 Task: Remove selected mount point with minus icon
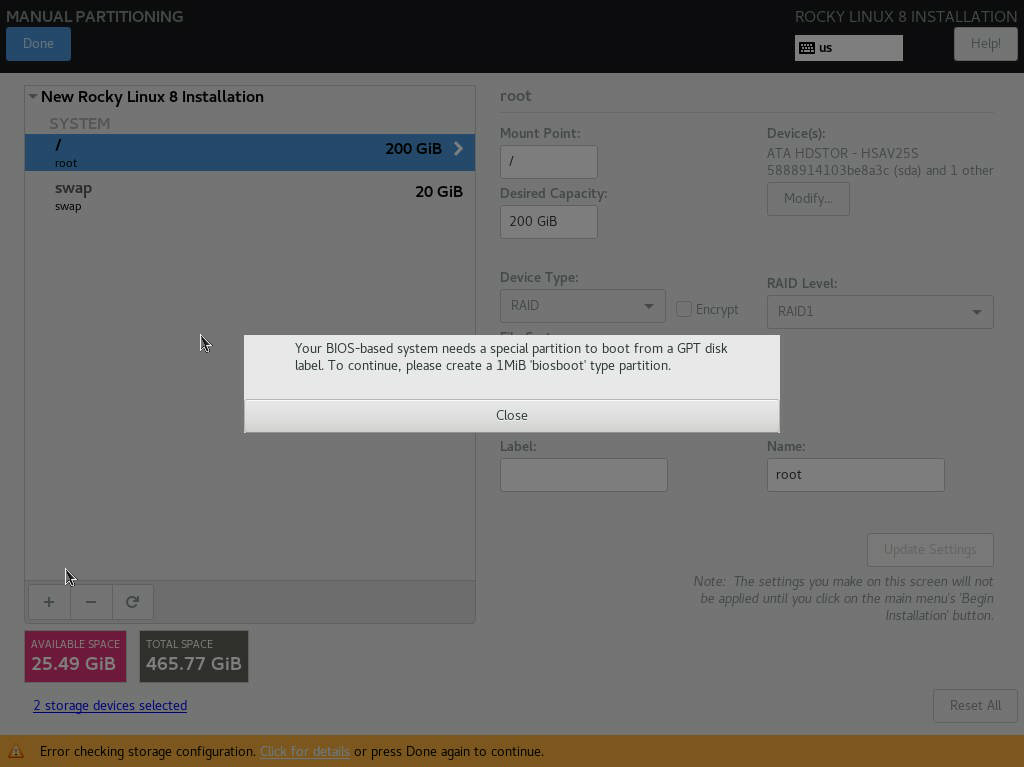coord(91,602)
